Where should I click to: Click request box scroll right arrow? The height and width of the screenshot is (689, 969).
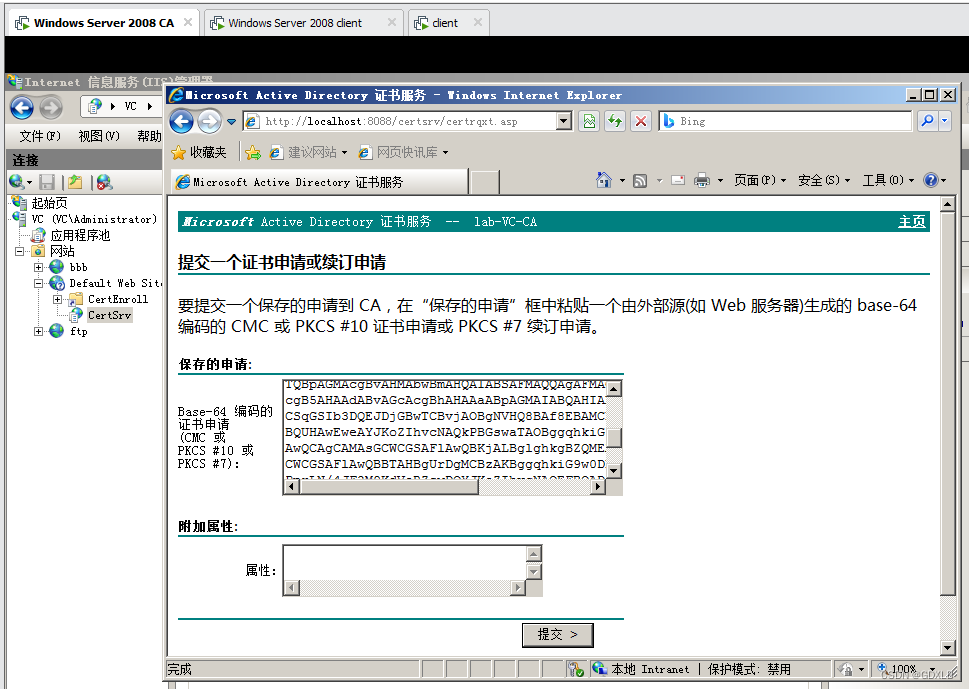coord(597,487)
